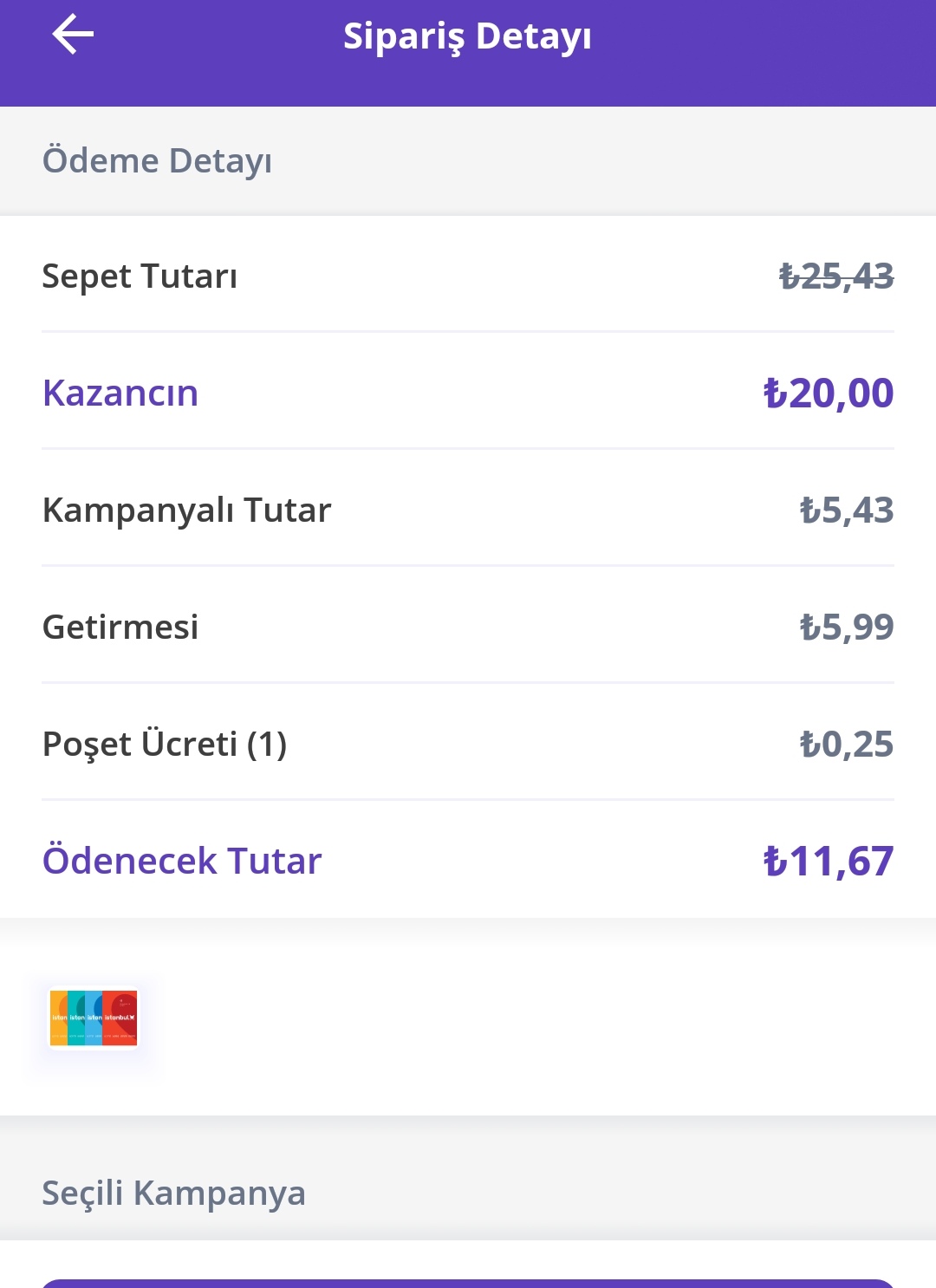
Task: Tap the Kampanyalı Tutar label
Action: (186, 511)
